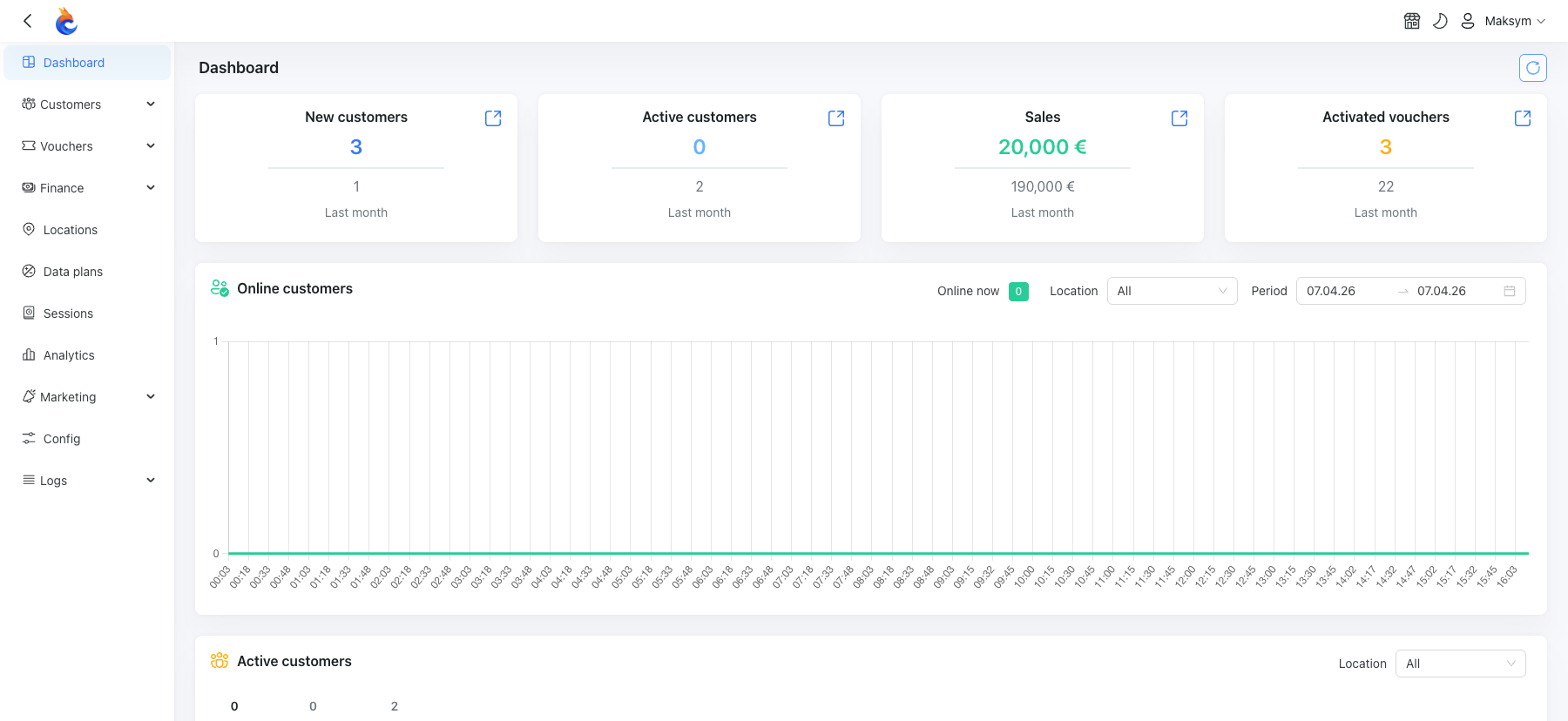Click the flame app logo
Viewport: 1568px width, 721px height.
point(66,21)
